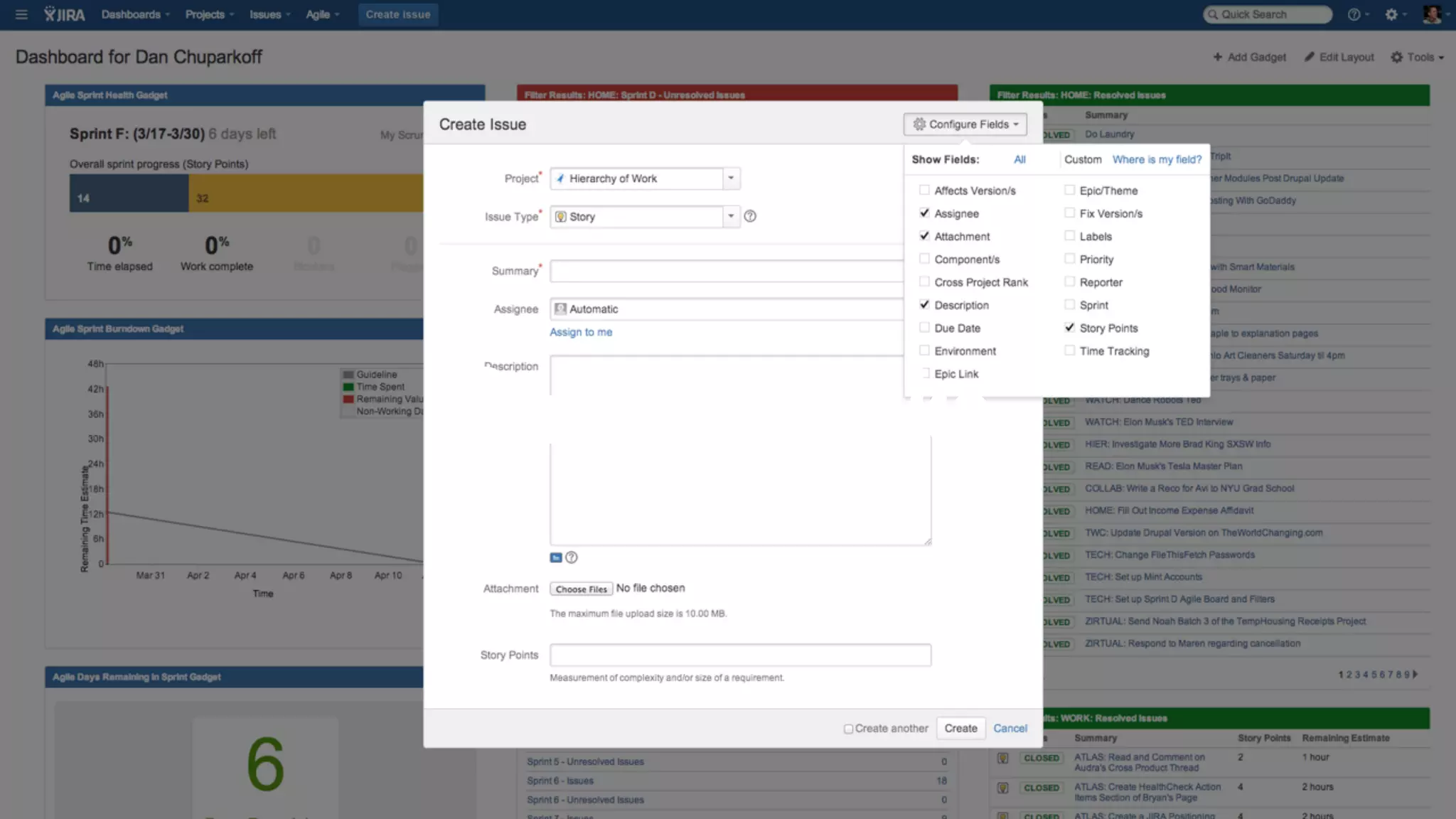The height and width of the screenshot is (819, 1456).
Task: Tick the Create another checkbox
Action: tap(848, 729)
